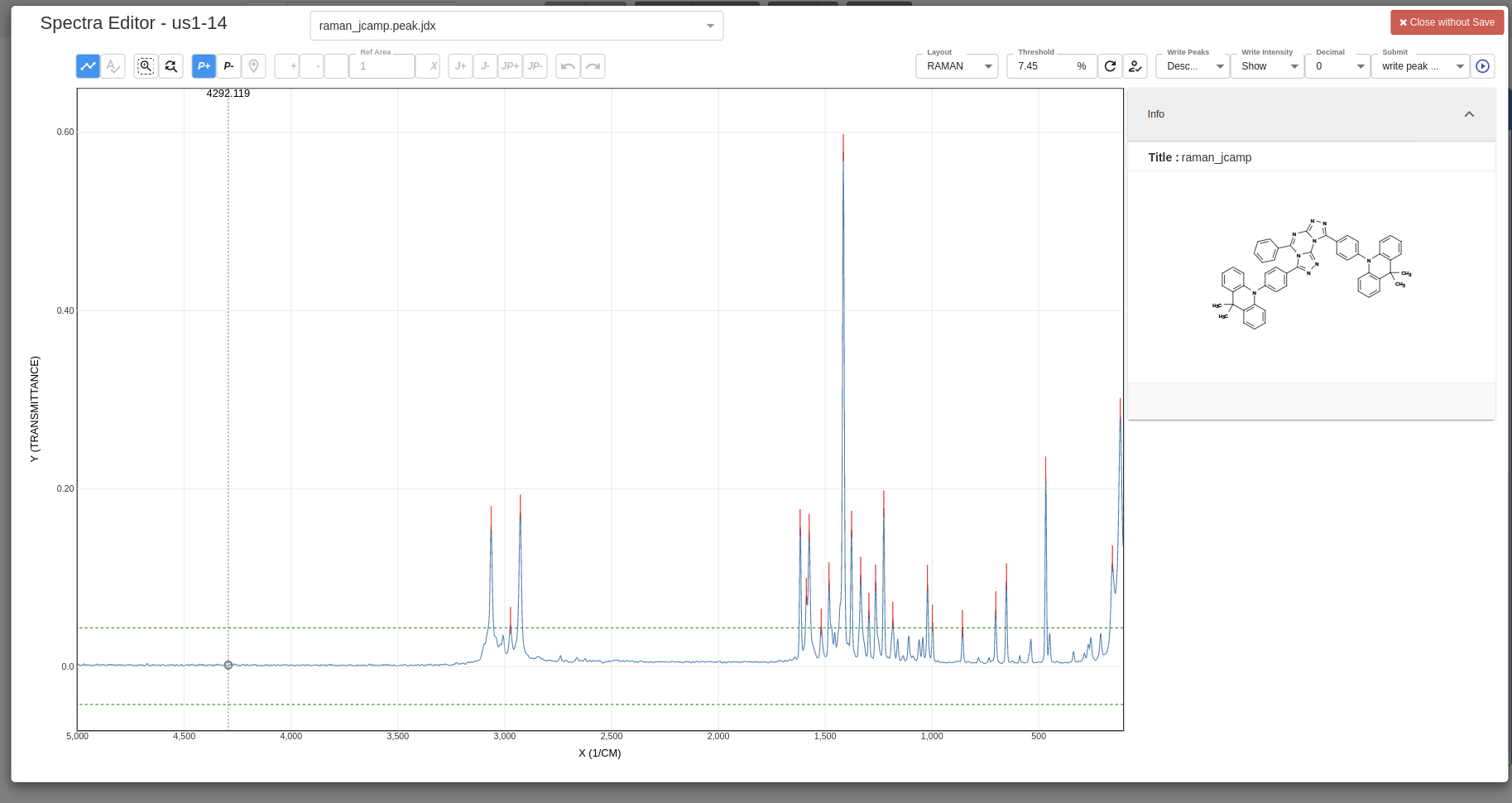Click the user-check peak approval icon
Viewport: 1512px width, 803px height.
pos(1135,66)
